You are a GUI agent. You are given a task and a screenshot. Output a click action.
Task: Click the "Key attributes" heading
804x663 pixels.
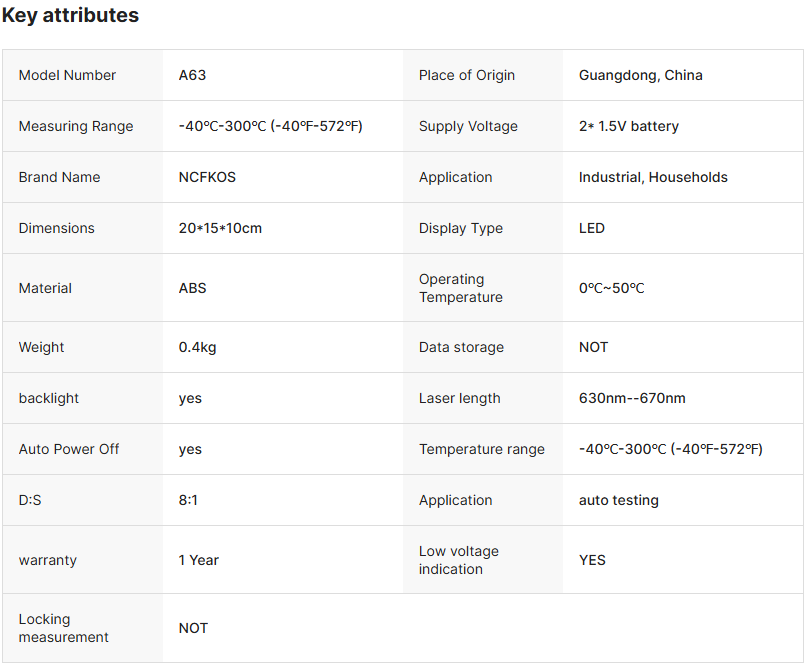coord(70,16)
